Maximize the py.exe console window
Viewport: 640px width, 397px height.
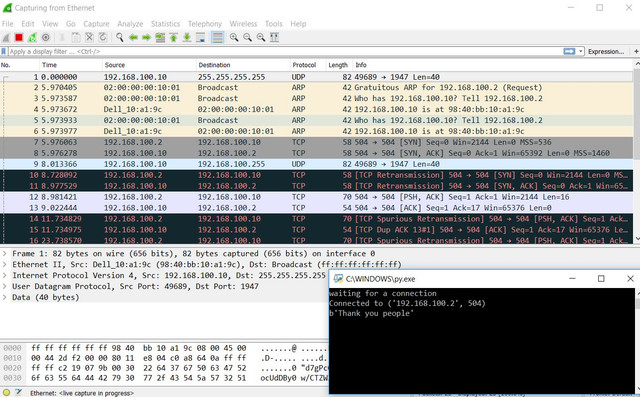pyautogui.click(x=601, y=279)
